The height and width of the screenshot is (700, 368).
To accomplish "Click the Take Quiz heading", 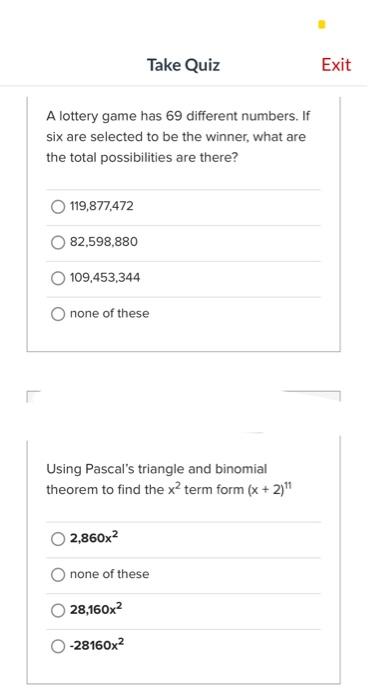I will click(184, 65).
